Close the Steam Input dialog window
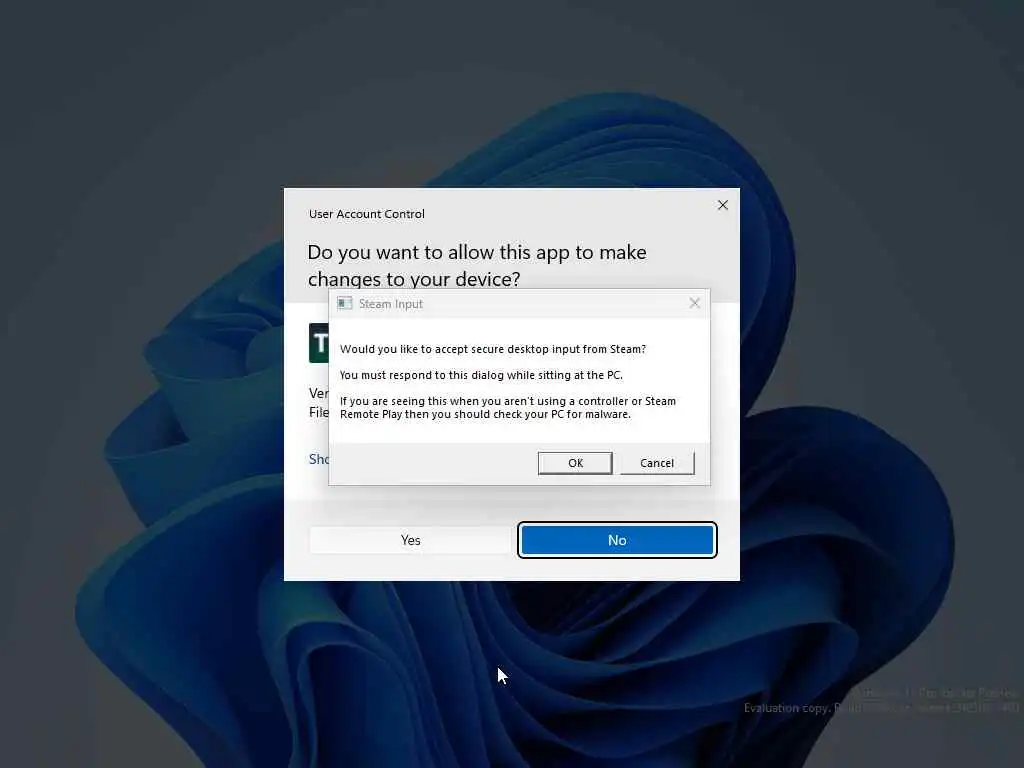This screenshot has height=768, width=1024. (694, 303)
